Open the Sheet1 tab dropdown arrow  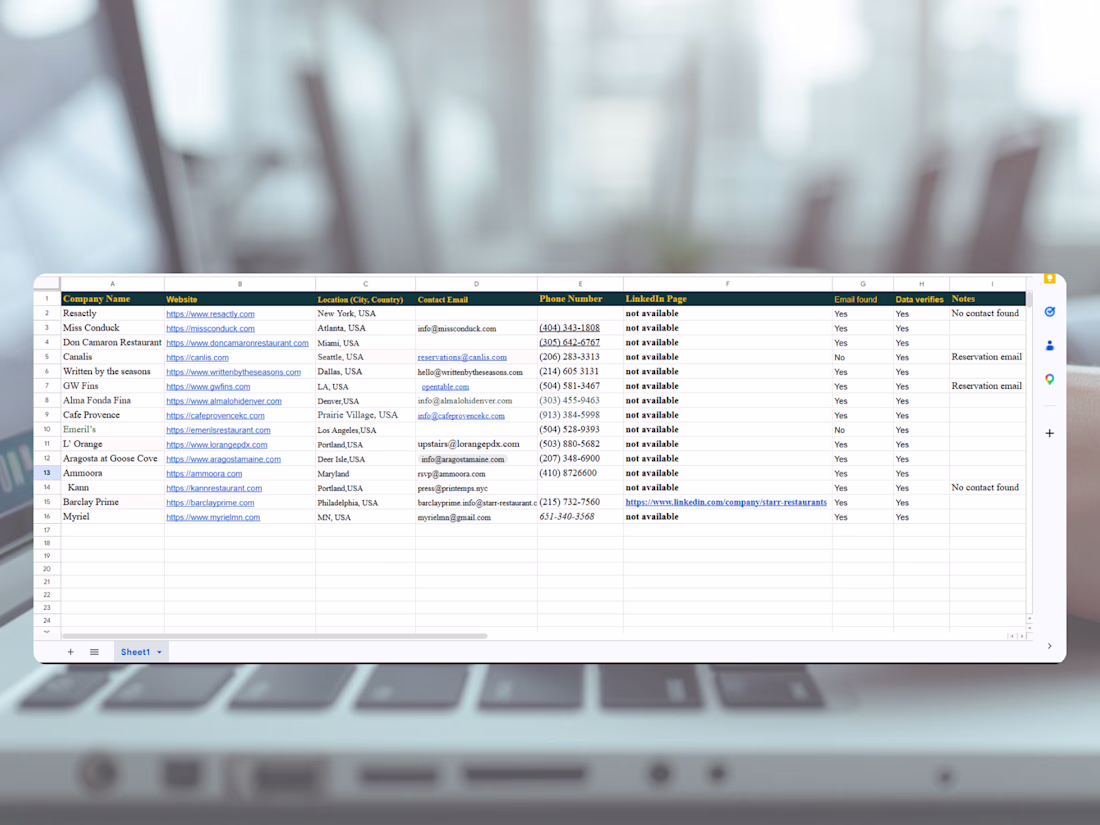pos(159,652)
